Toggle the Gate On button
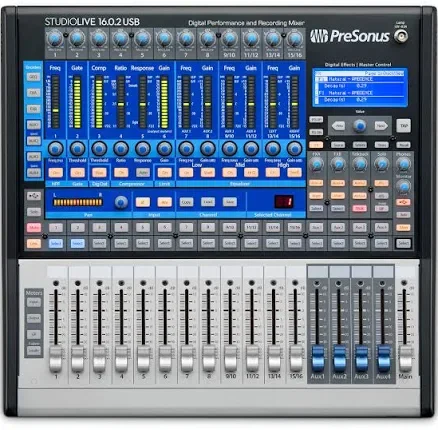 [77, 173]
